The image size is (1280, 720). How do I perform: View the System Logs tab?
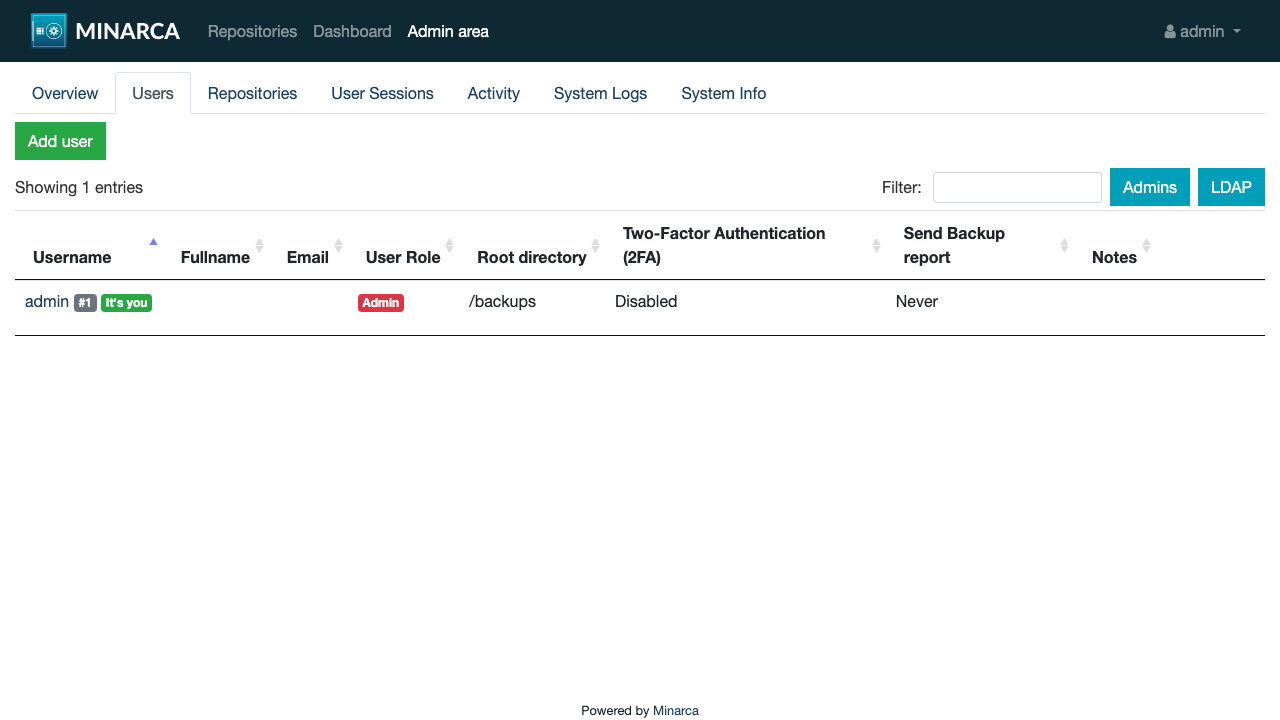pyautogui.click(x=600, y=93)
